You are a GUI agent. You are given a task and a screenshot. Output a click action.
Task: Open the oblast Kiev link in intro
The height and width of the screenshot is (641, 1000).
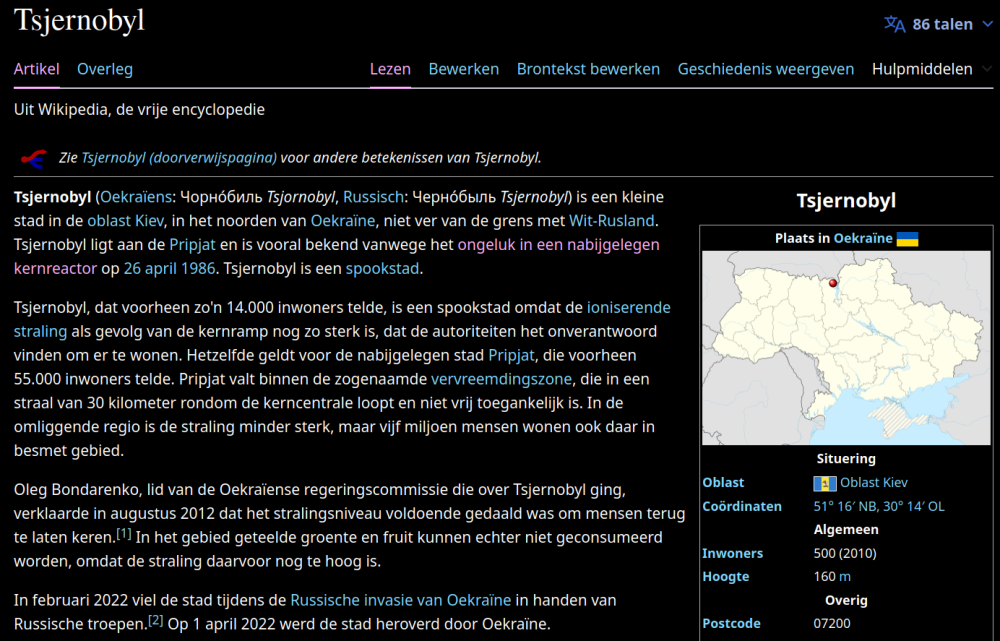point(126,221)
